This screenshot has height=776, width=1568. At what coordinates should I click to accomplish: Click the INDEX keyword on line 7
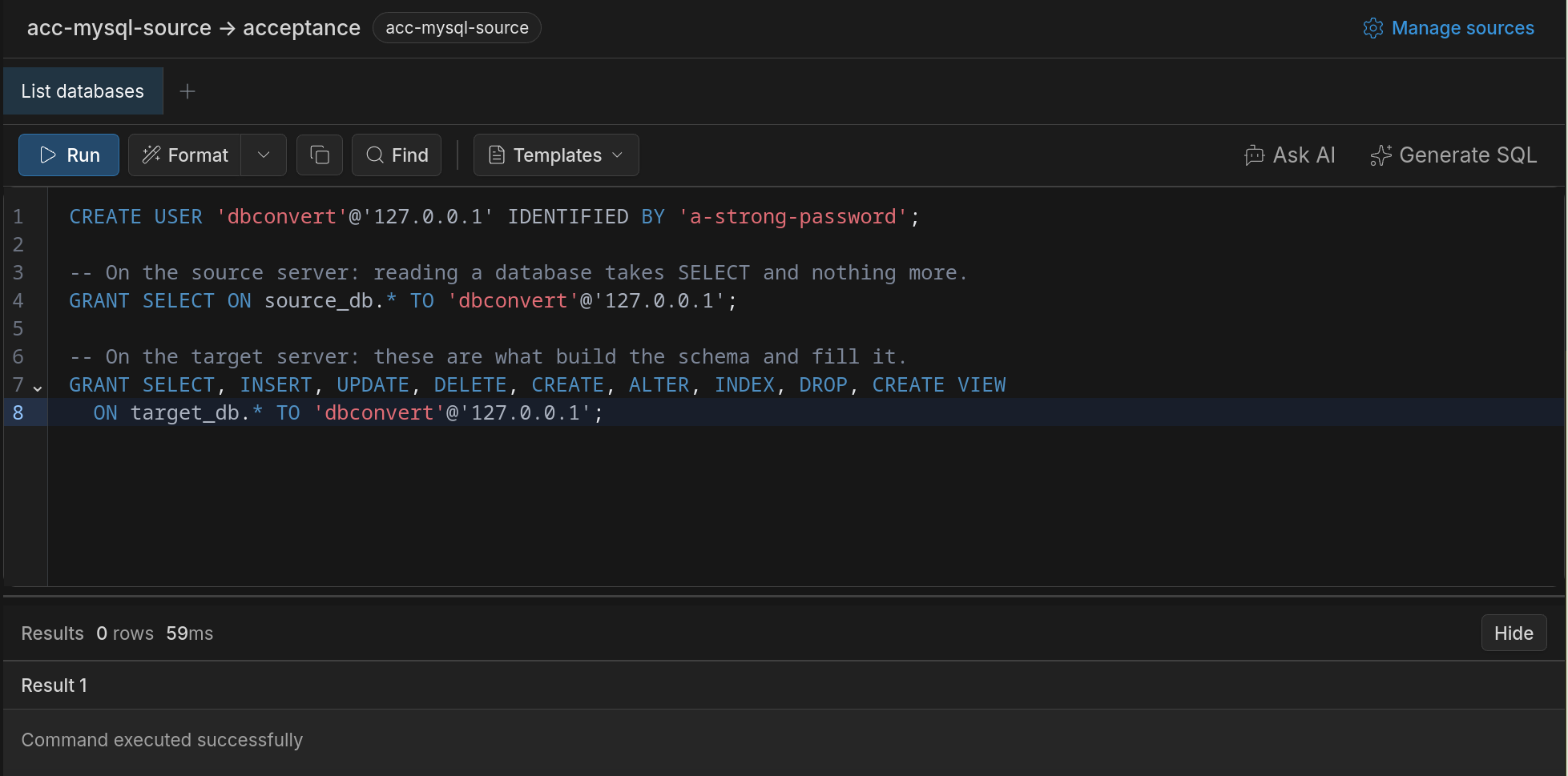[744, 385]
